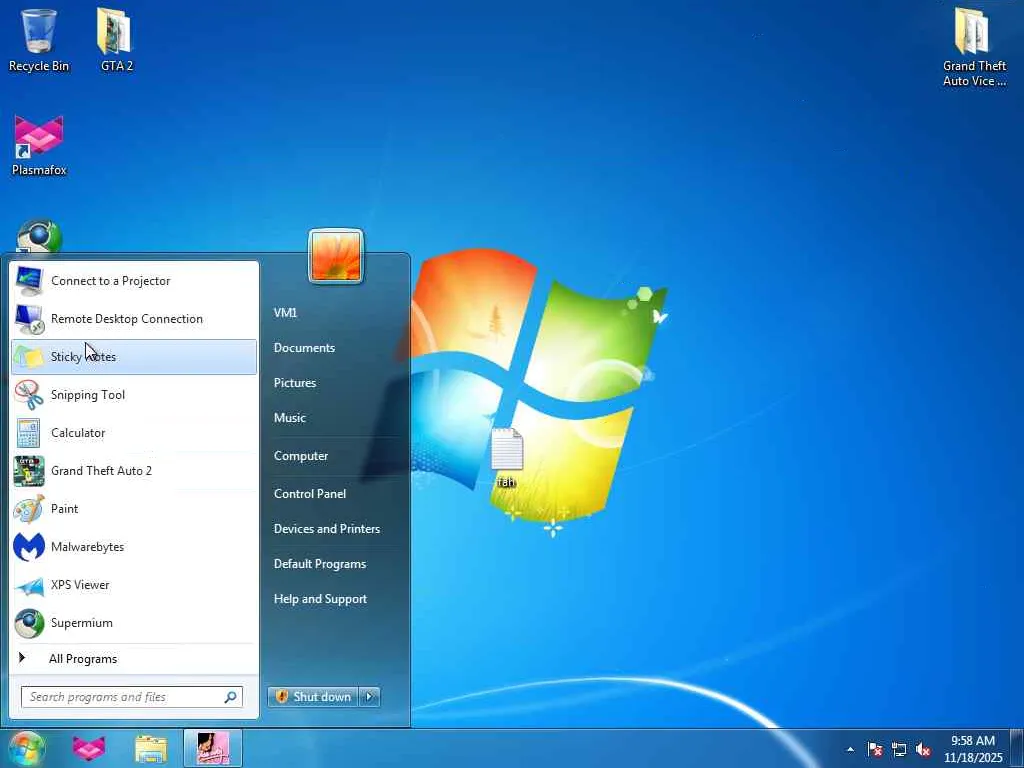Viewport: 1024px width, 768px height.
Task: Click the muted volume tray icon
Action: (x=923, y=749)
